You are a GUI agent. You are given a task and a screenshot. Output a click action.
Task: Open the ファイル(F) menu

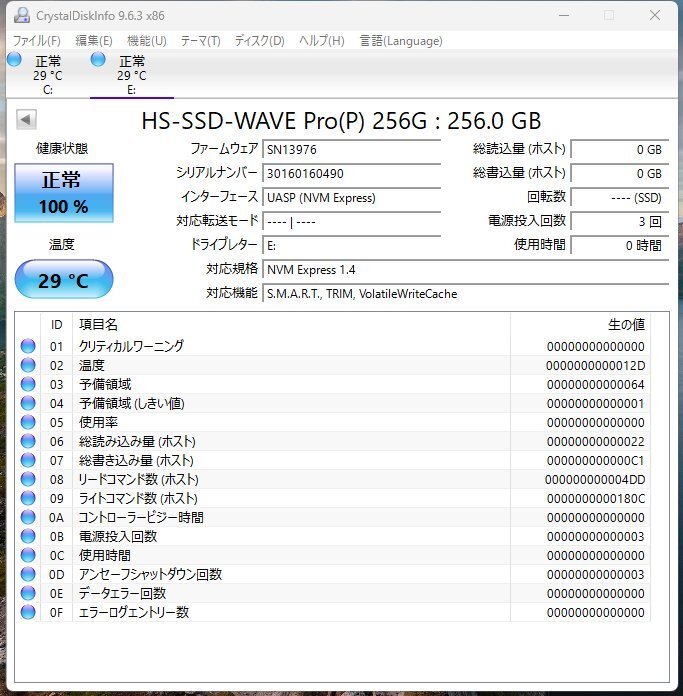click(x=36, y=41)
